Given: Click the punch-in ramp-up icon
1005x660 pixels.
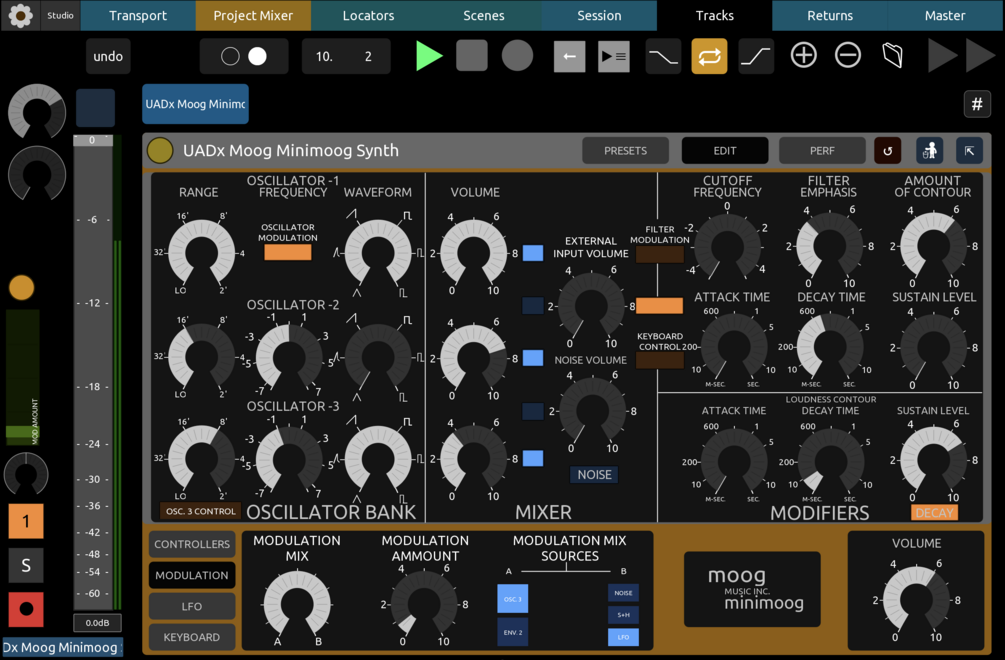Looking at the screenshot, I should click(x=756, y=56).
